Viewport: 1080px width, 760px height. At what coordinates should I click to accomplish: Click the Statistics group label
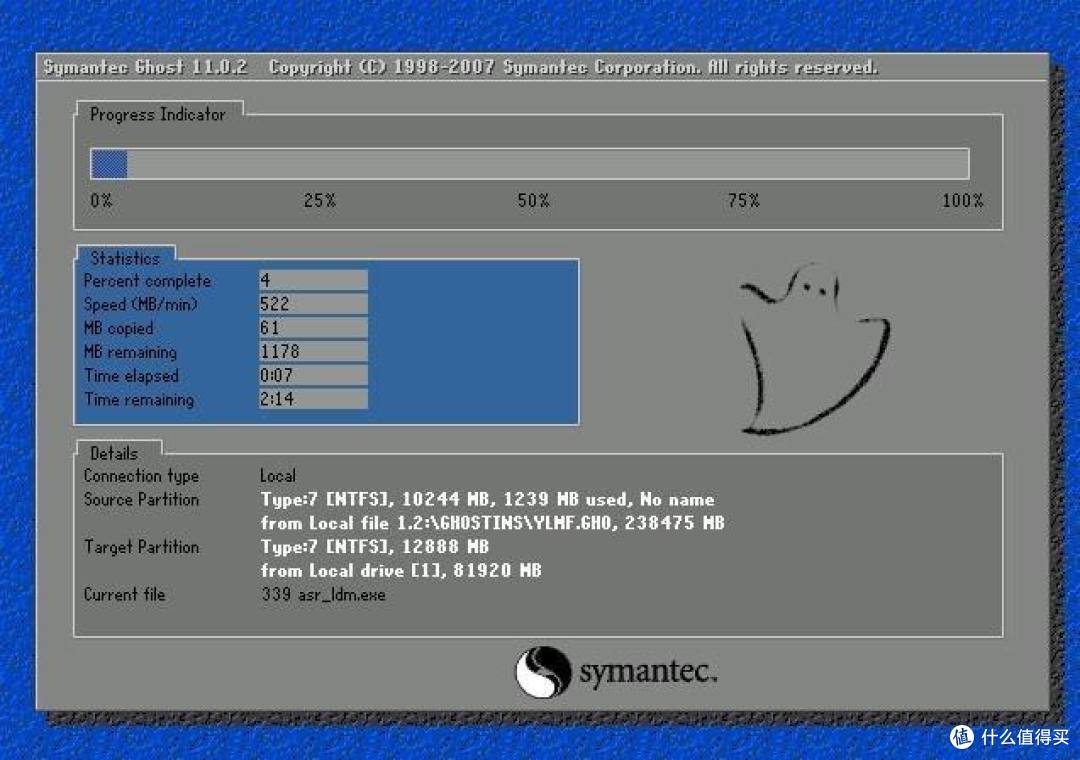pyautogui.click(x=125, y=258)
